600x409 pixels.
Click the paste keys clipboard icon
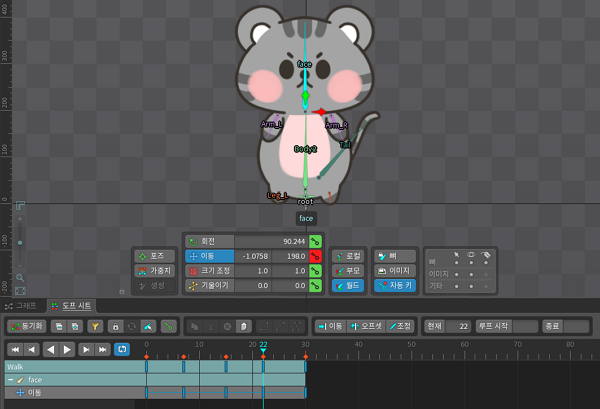click(244, 326)
